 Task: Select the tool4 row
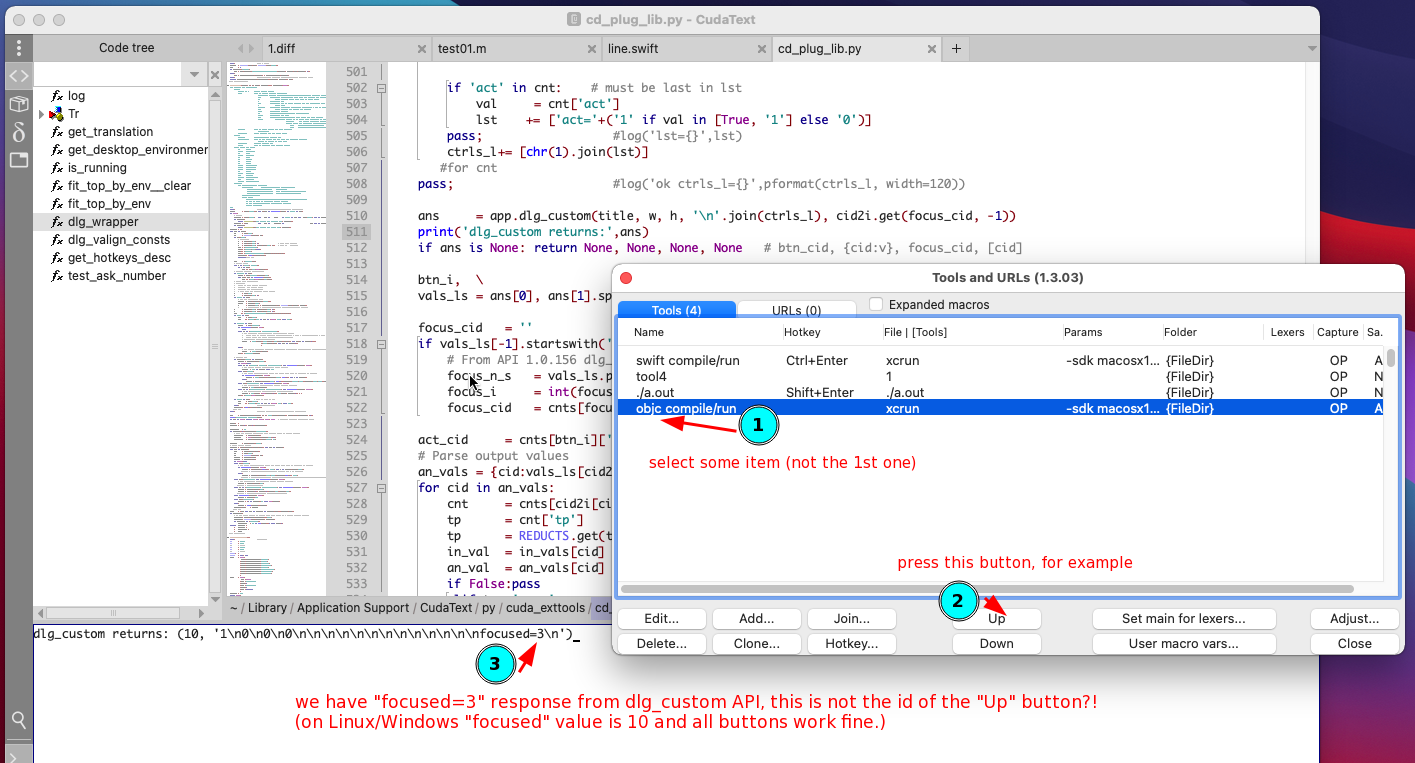[x=1000, y=376]
